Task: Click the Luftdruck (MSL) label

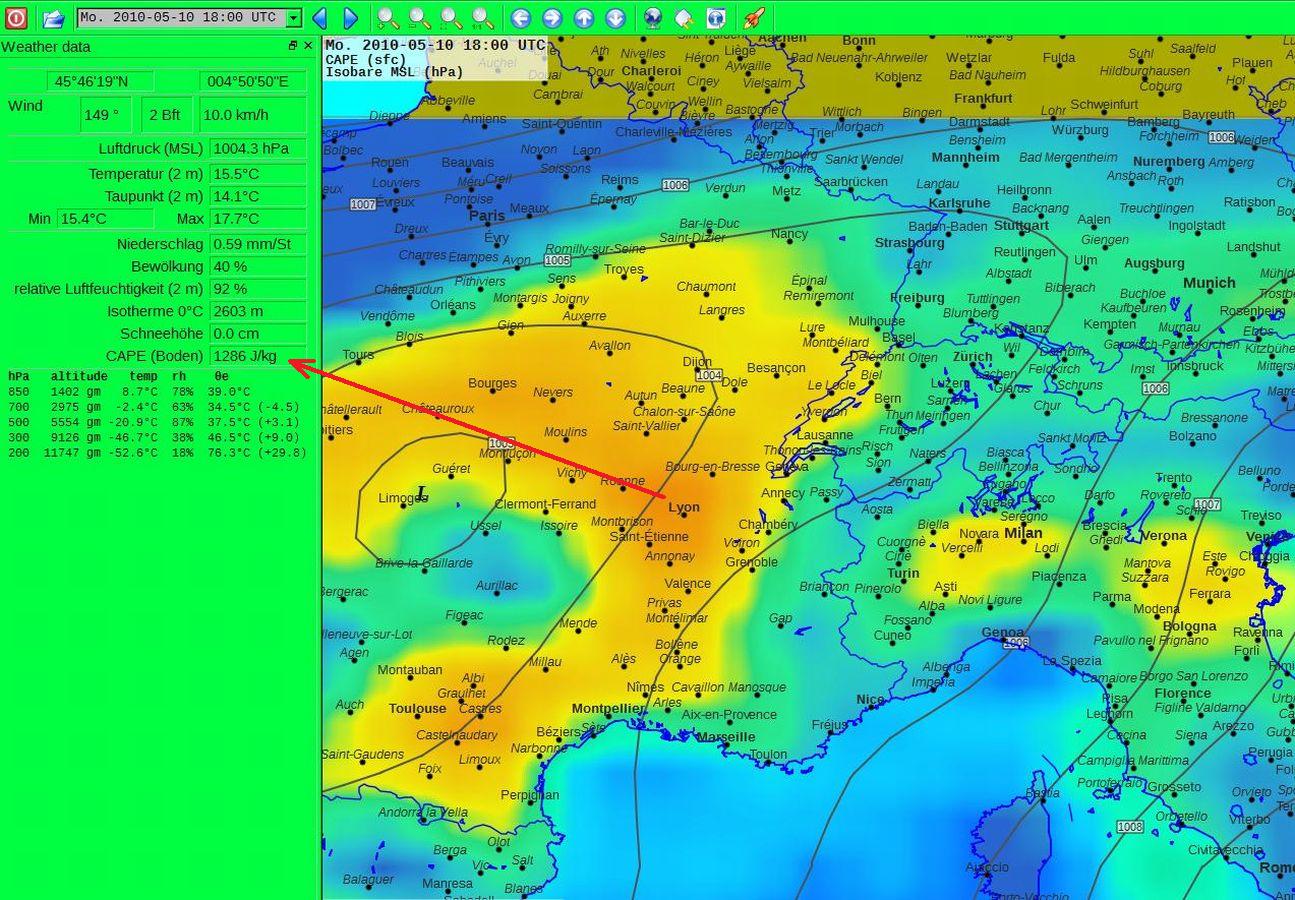Action: point(150,149)
